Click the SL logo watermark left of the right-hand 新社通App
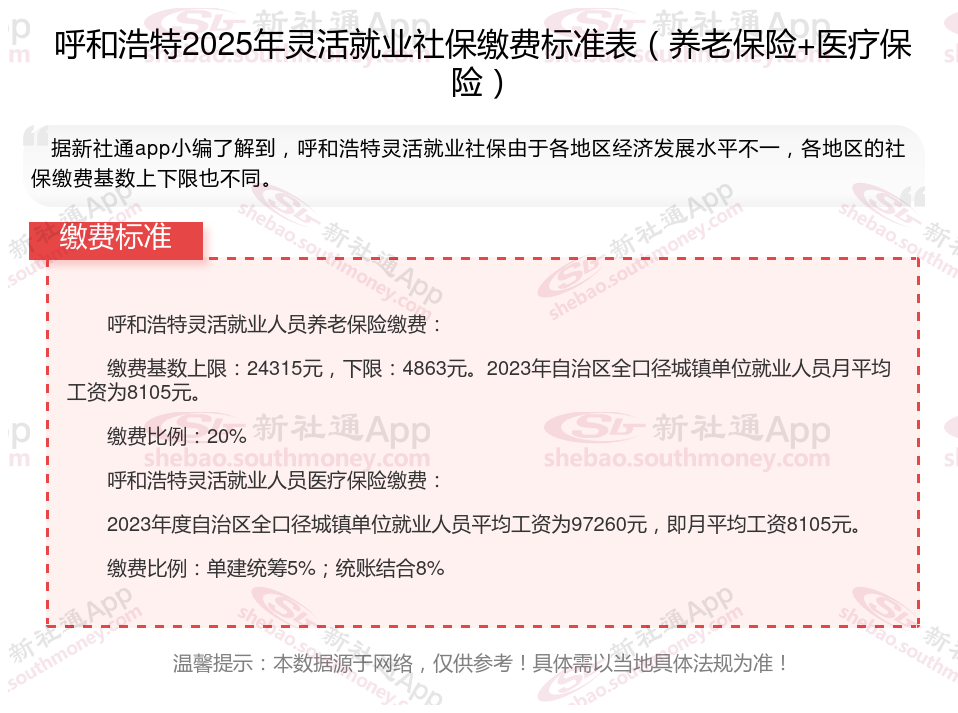 pos(594,426)
